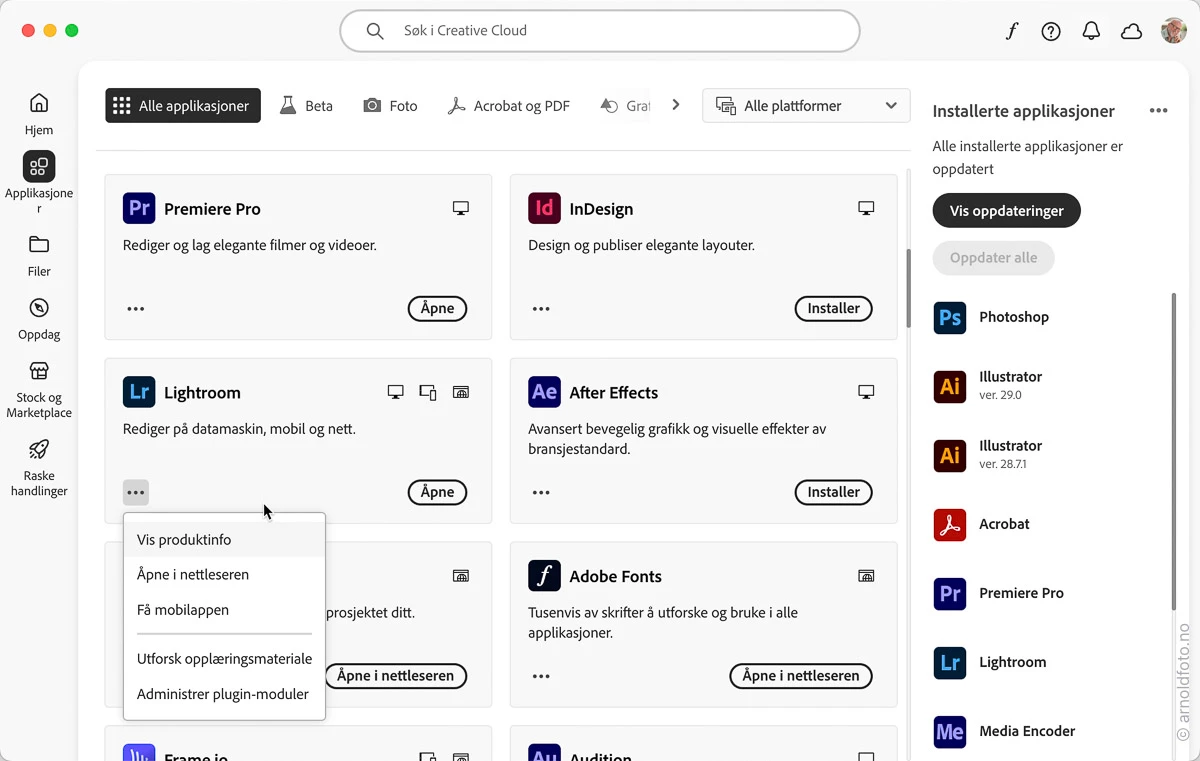This screenshot has height=761, width=1200.
Task: Click 'Acrobat' name in installed list
Action: coord(1004,524)
